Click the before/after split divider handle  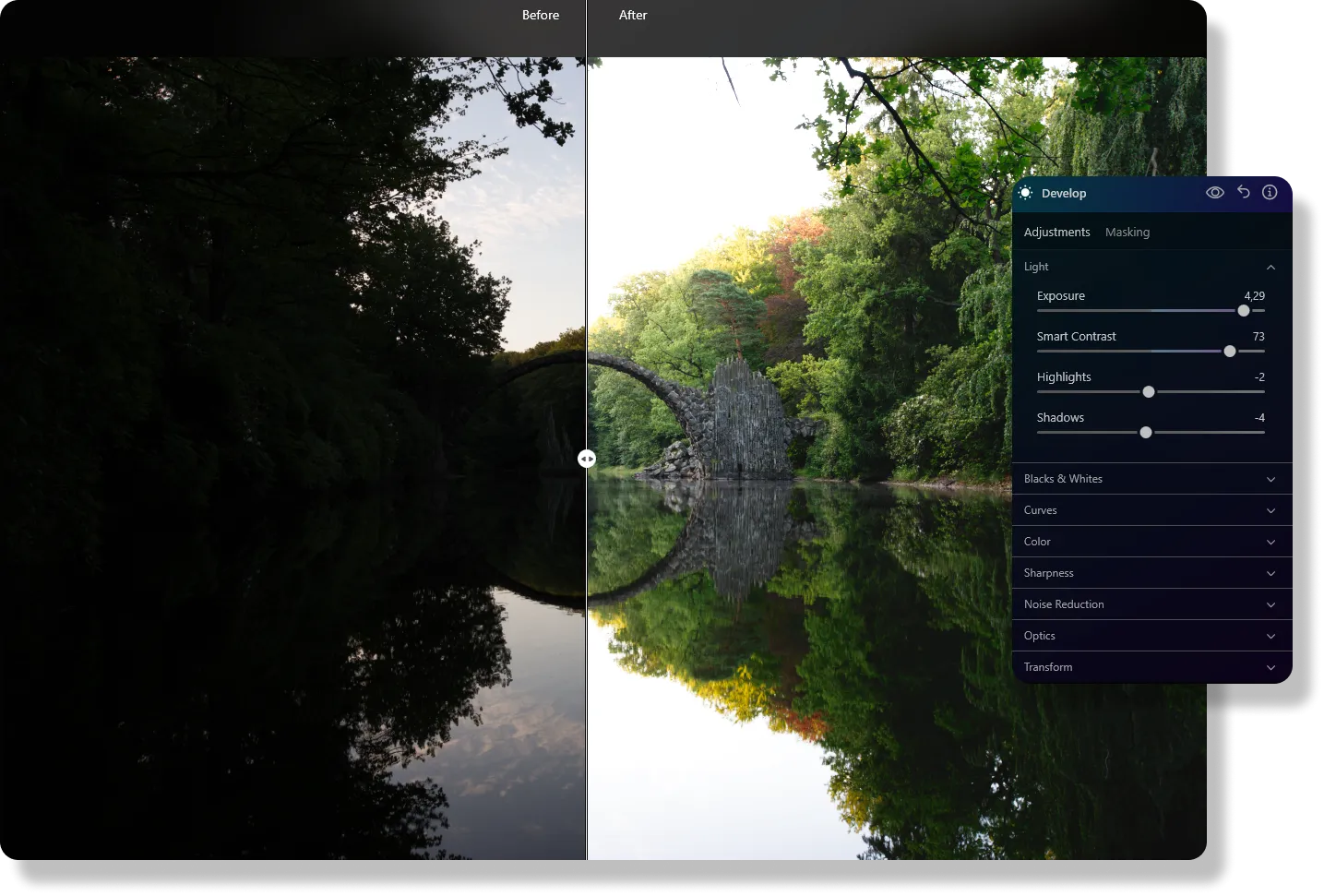587,459
